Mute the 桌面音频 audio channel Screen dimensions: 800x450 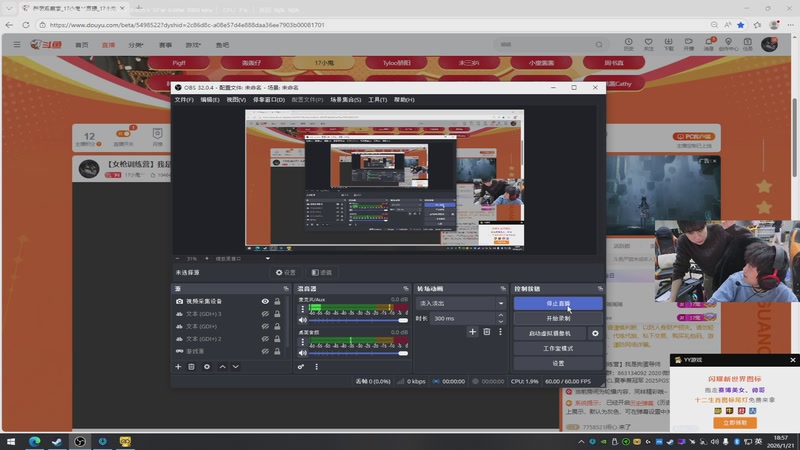click(x=303, y=353)
